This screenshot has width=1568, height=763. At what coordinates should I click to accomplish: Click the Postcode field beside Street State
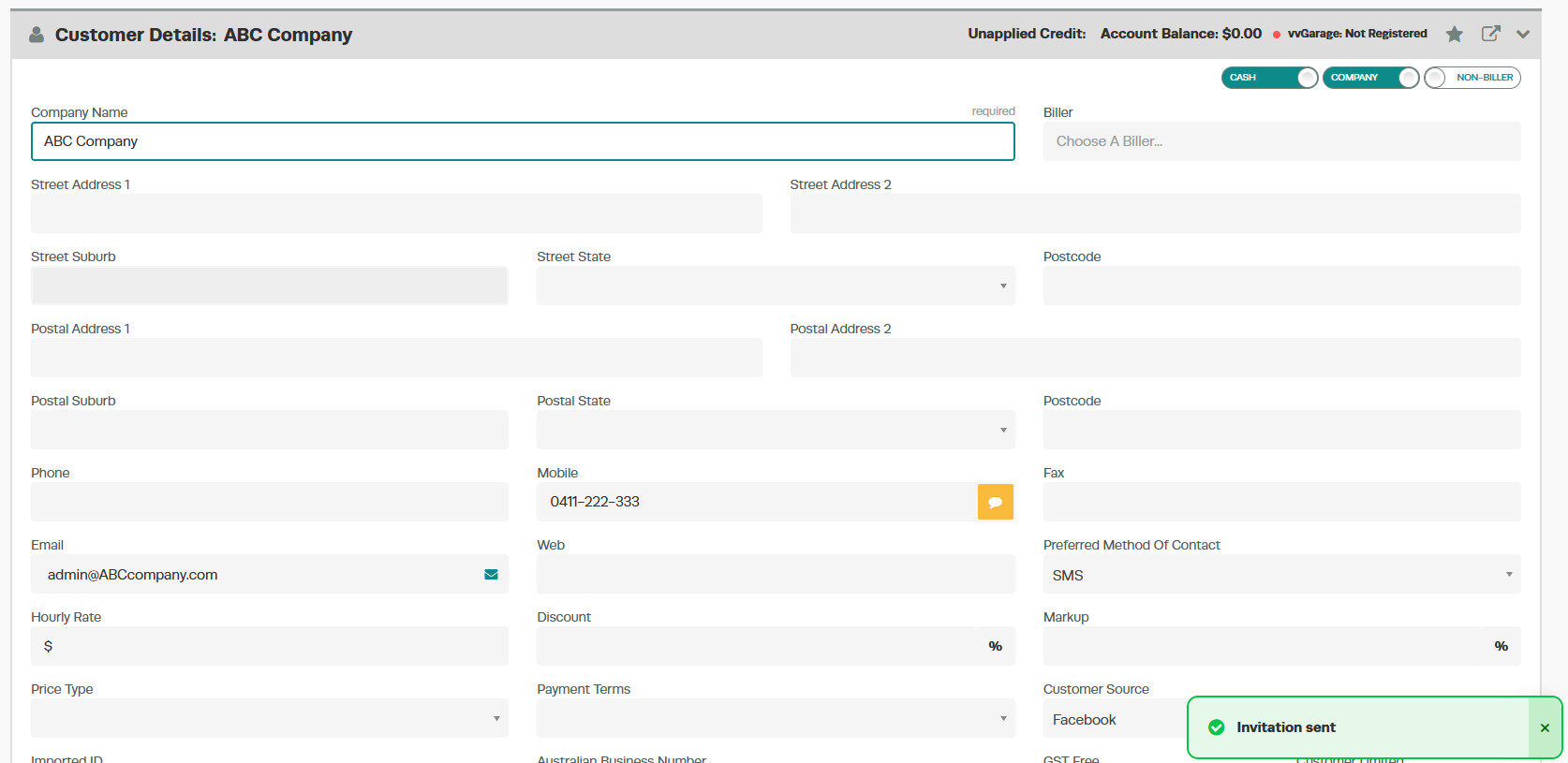(x=1281, y=286)
